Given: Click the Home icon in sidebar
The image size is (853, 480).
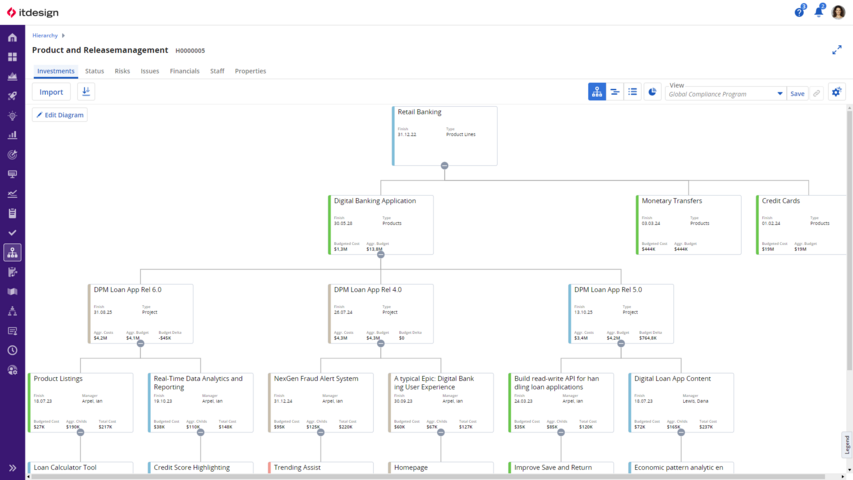Looking at the screenshot, I should tap(12, 37).
